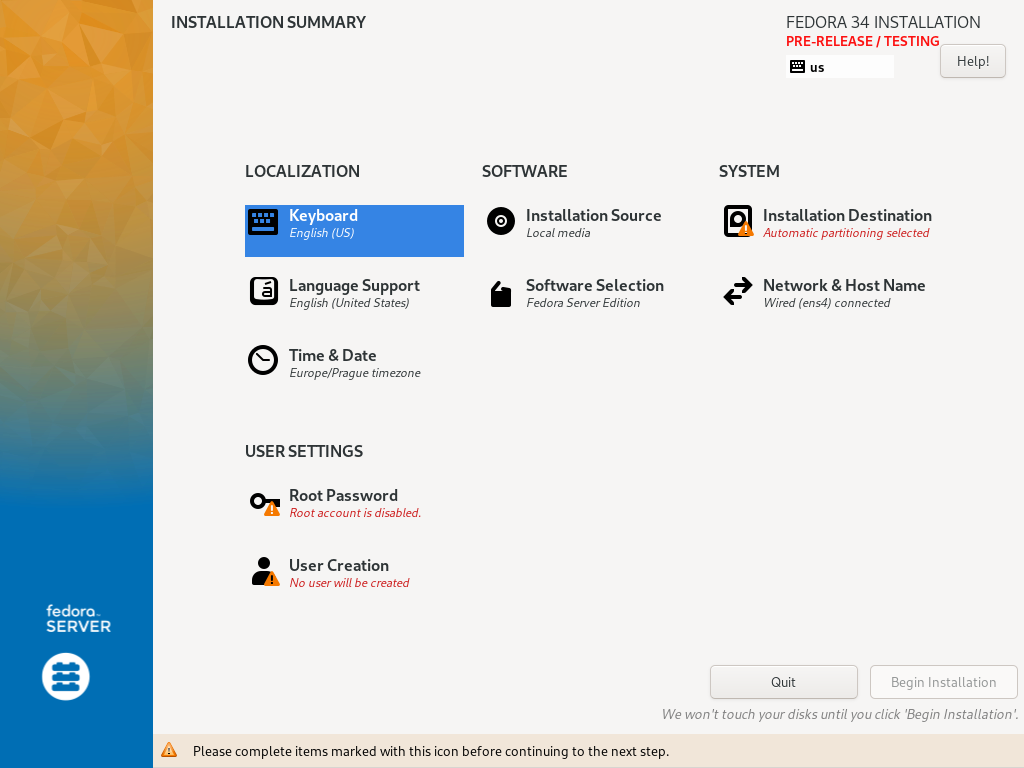
Task: Open Installation Source label
Action: point(594,216)
